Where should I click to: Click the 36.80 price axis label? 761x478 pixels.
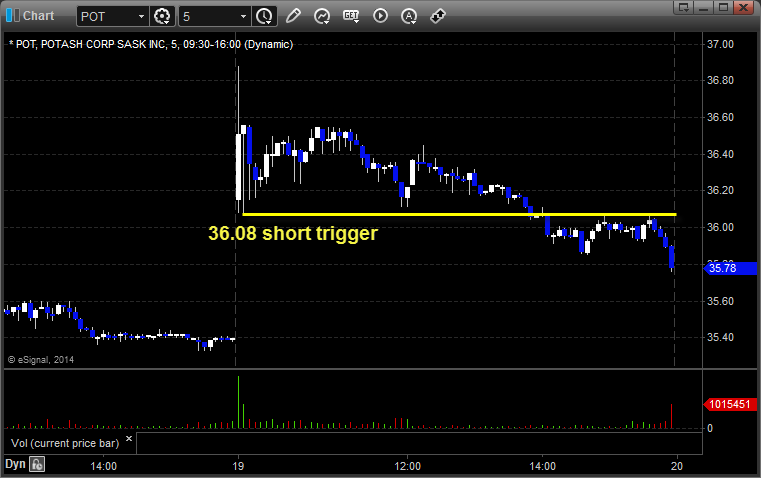click(720, 80)
